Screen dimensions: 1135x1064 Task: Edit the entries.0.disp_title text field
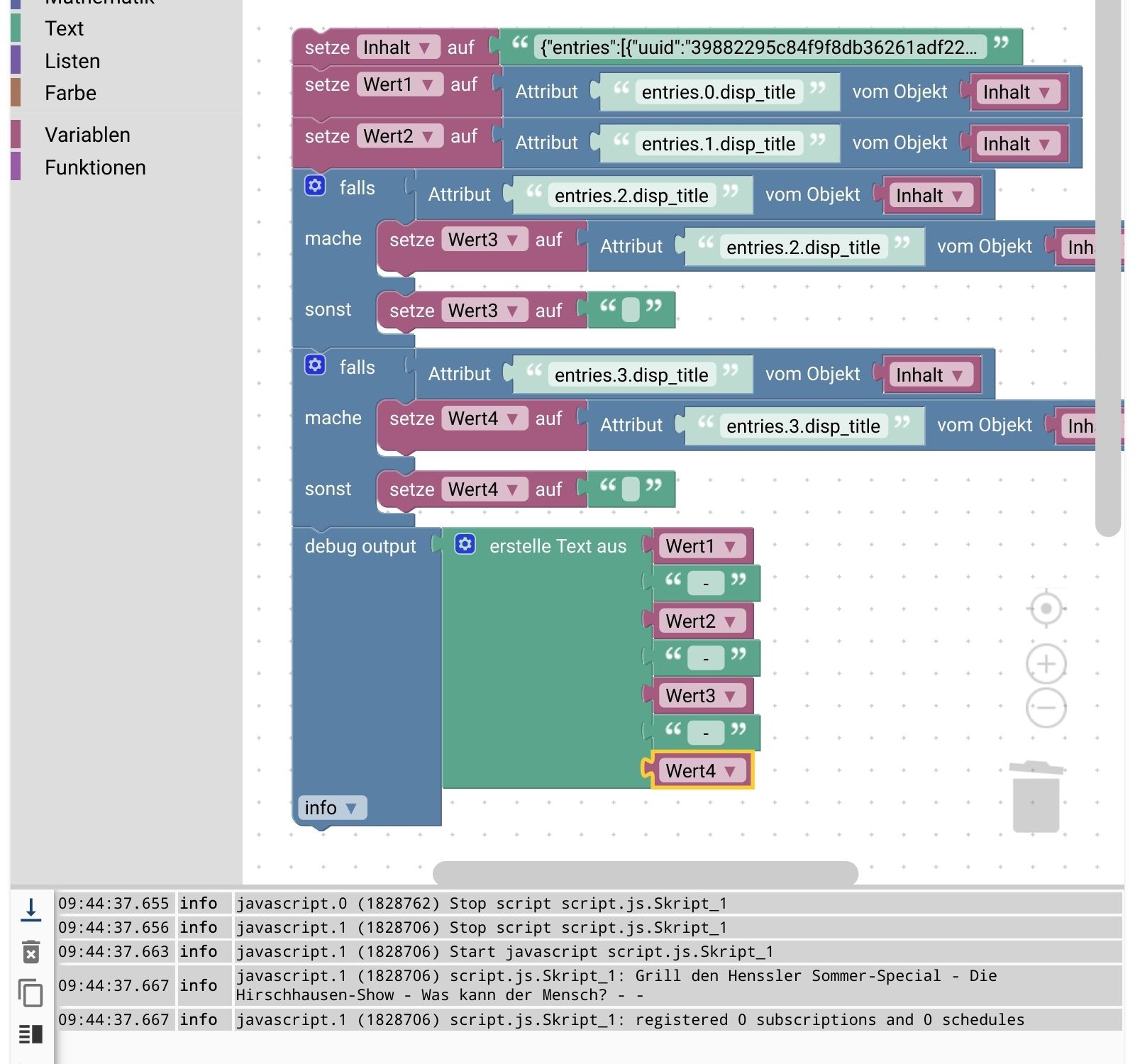[719, 92]
